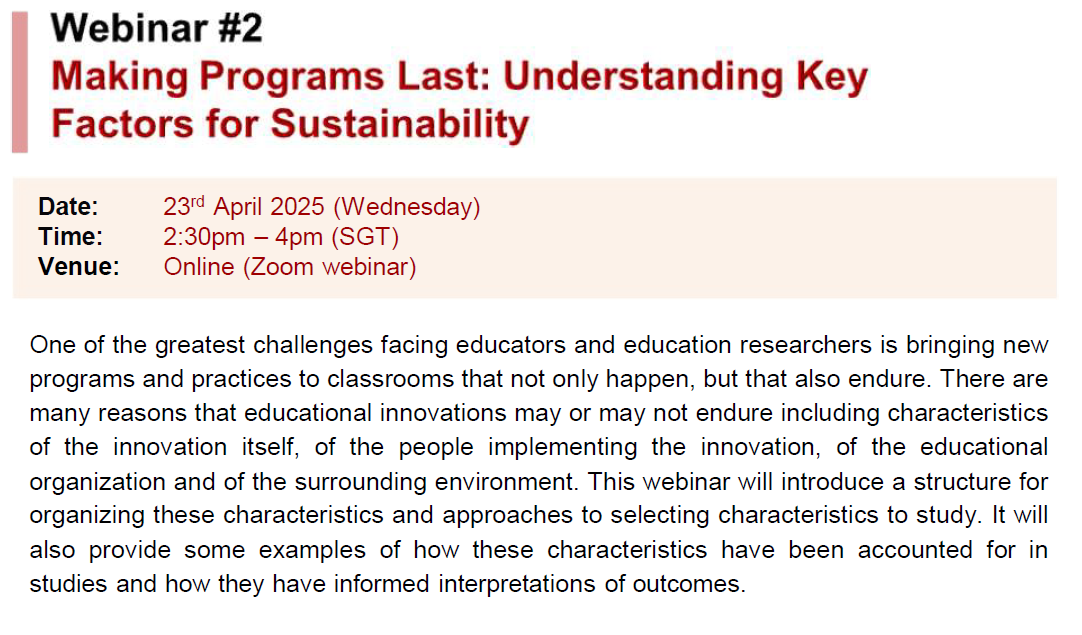Select the date "23rd April 2025"
This screenshot has width=1082, height=635.
(244, 207)
